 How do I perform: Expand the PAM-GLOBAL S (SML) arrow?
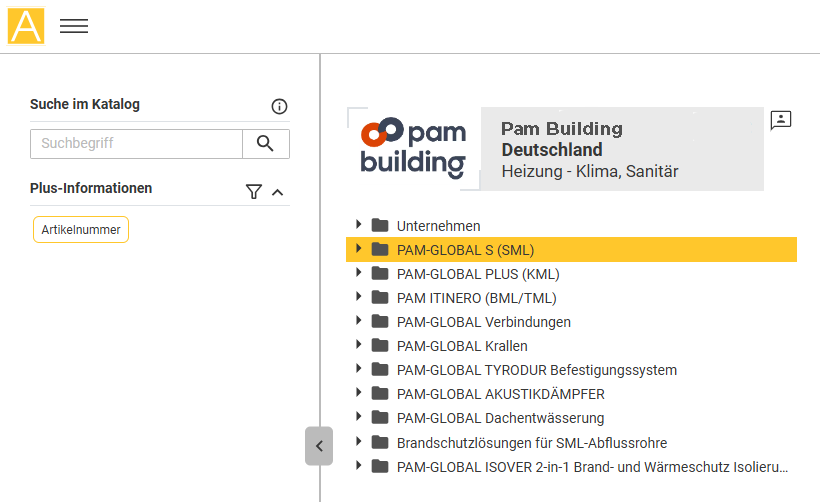click(359, 248)
